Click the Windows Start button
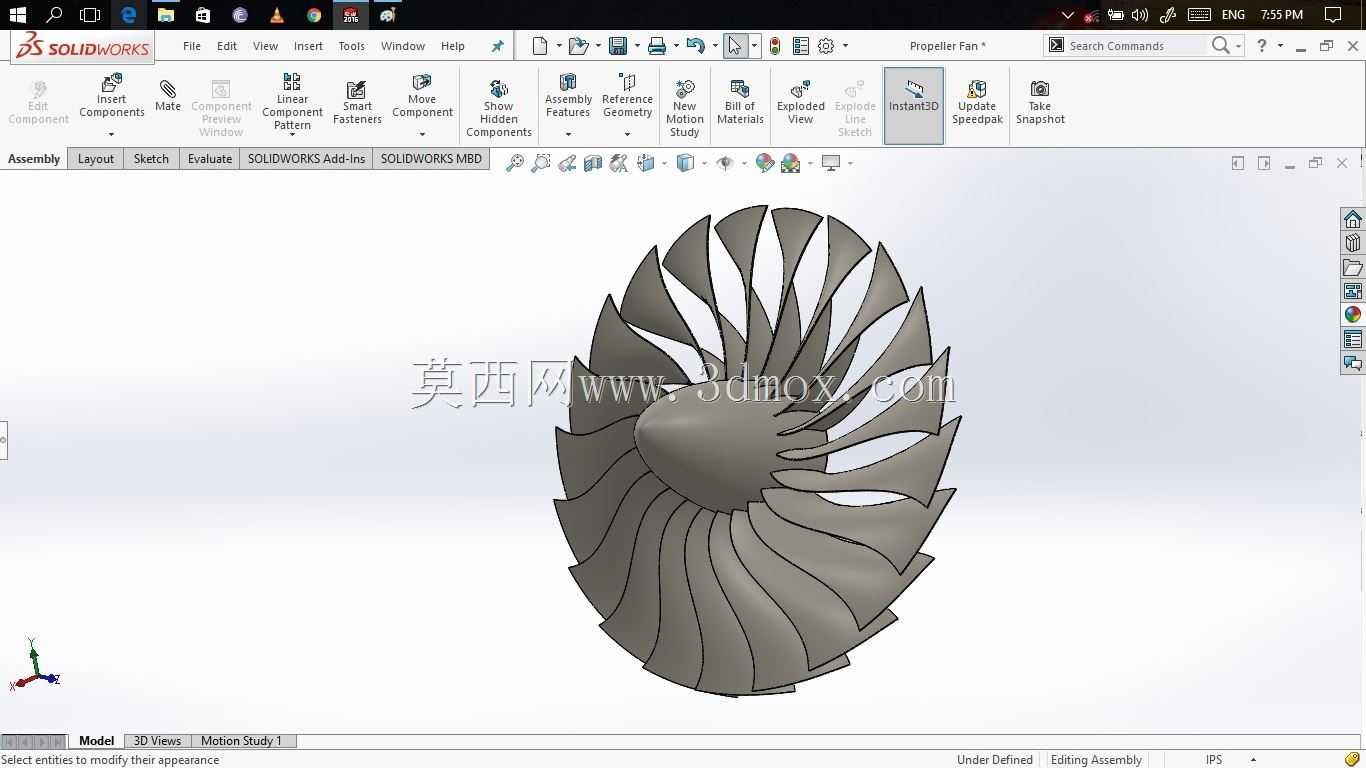Viewport: 1366px width, 768px height. 17,15
